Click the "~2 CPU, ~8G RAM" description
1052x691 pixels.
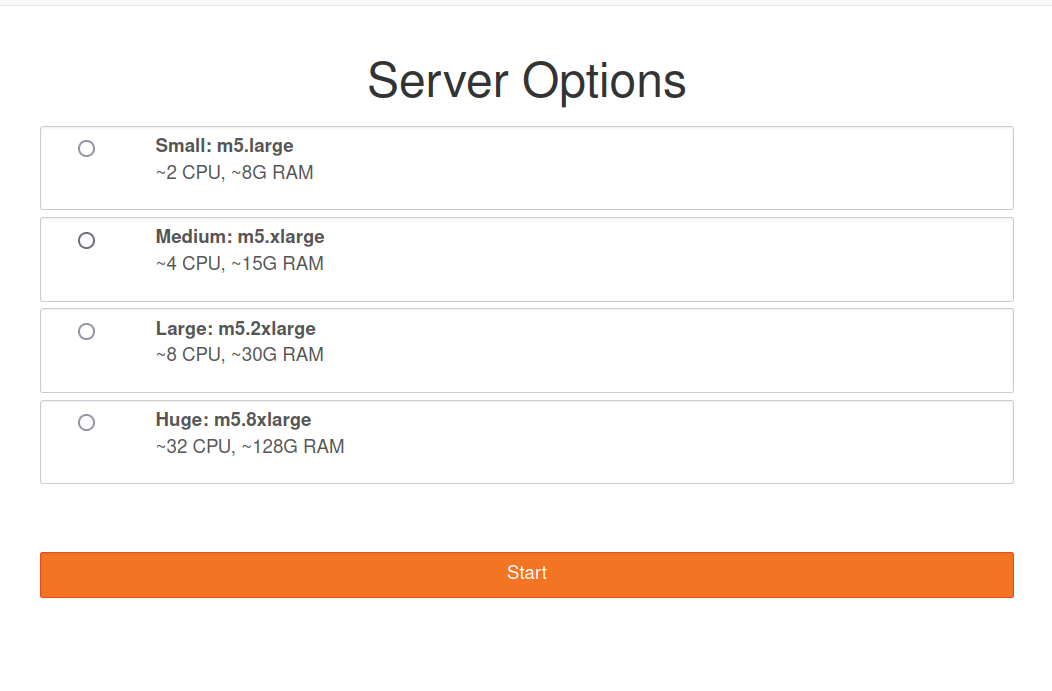234,173
